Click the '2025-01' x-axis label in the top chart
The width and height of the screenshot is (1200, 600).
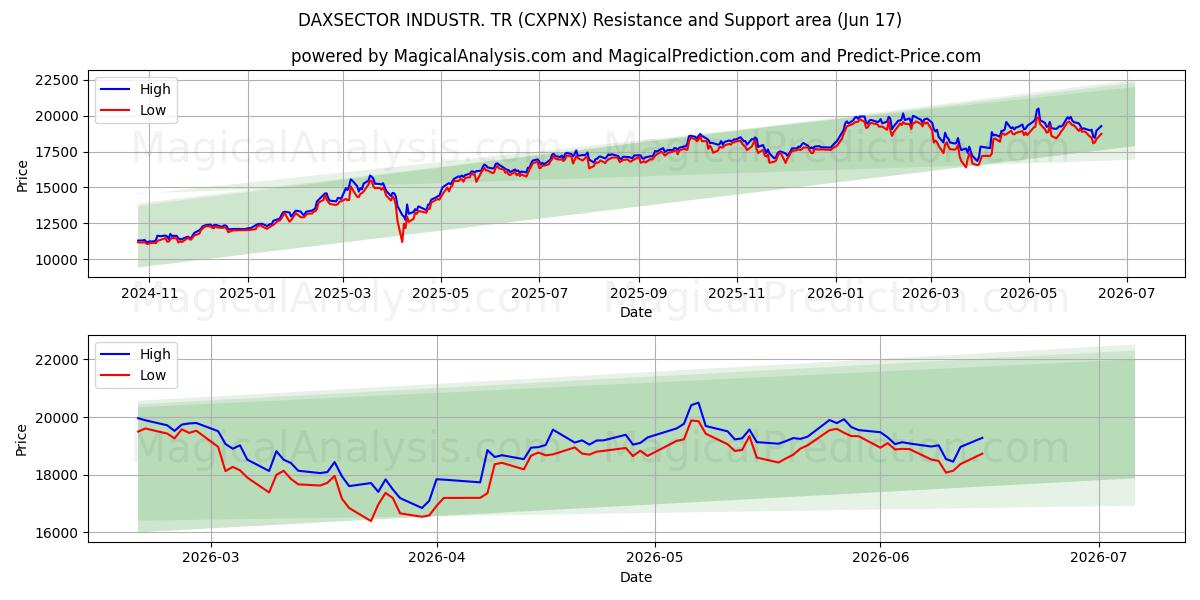pyautogui.click(x=247, y=295)
